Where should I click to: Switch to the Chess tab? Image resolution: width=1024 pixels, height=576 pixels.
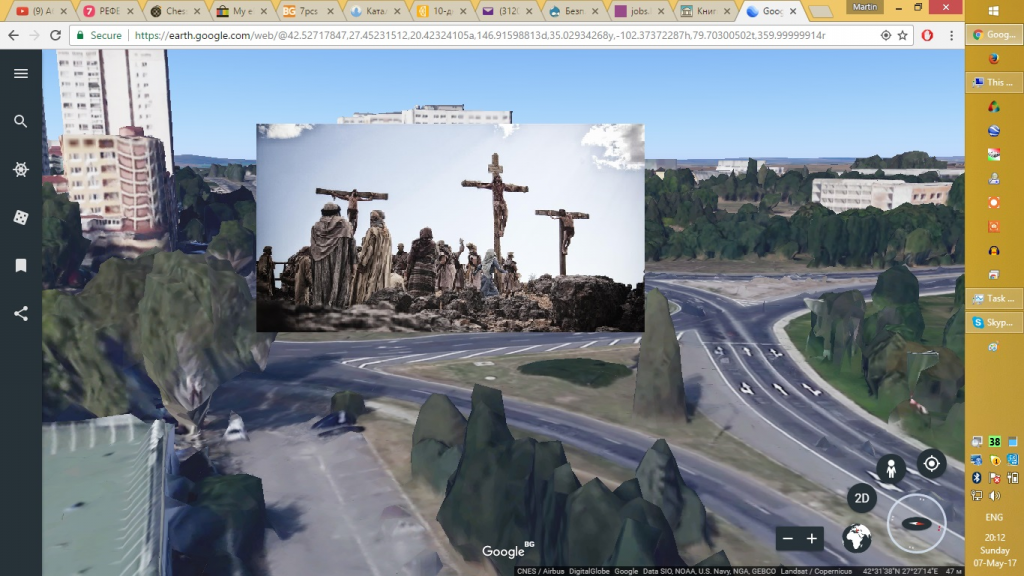click(x=174, y=11)
